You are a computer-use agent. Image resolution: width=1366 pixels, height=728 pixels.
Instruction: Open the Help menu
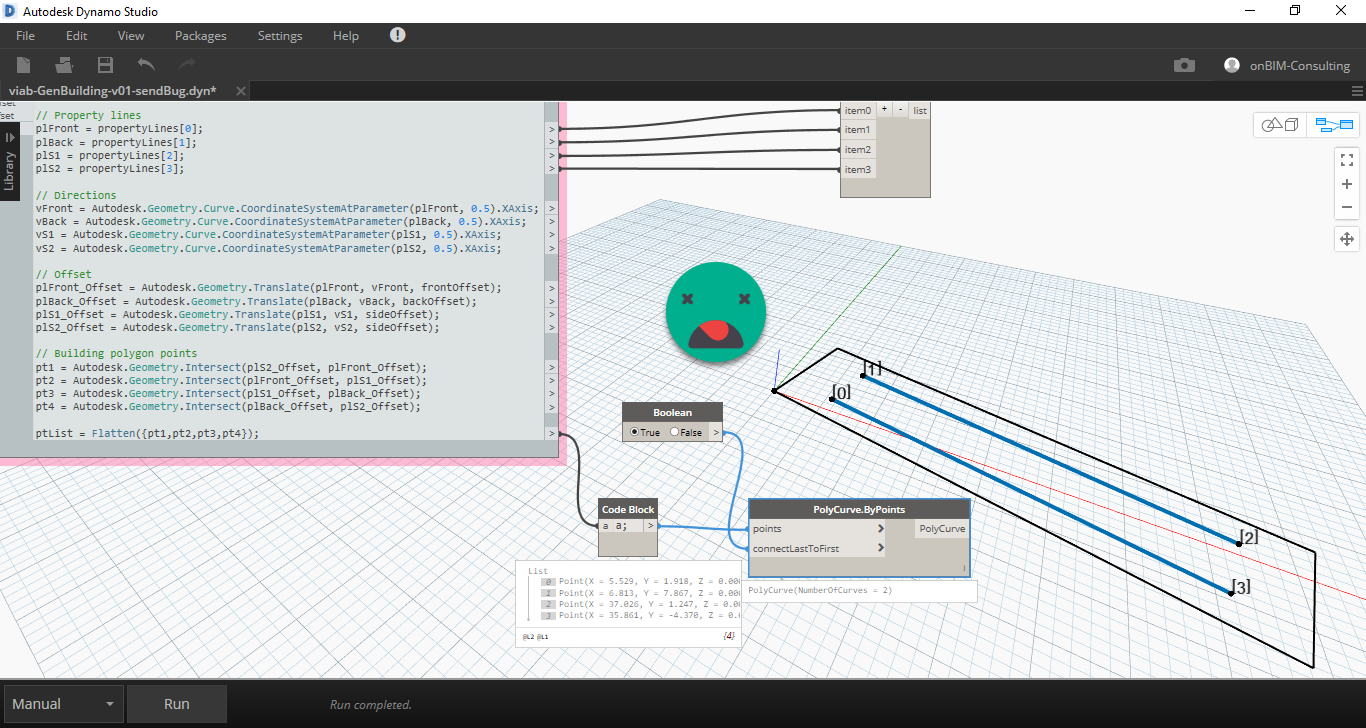346,35
